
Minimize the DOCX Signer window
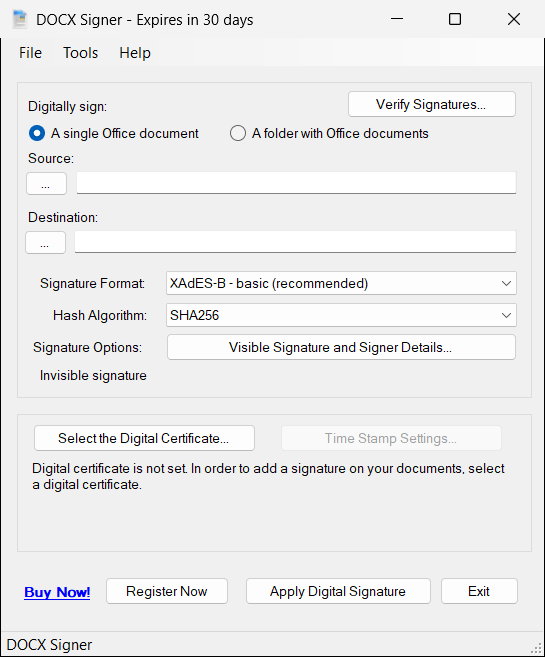tap(397, 19)
